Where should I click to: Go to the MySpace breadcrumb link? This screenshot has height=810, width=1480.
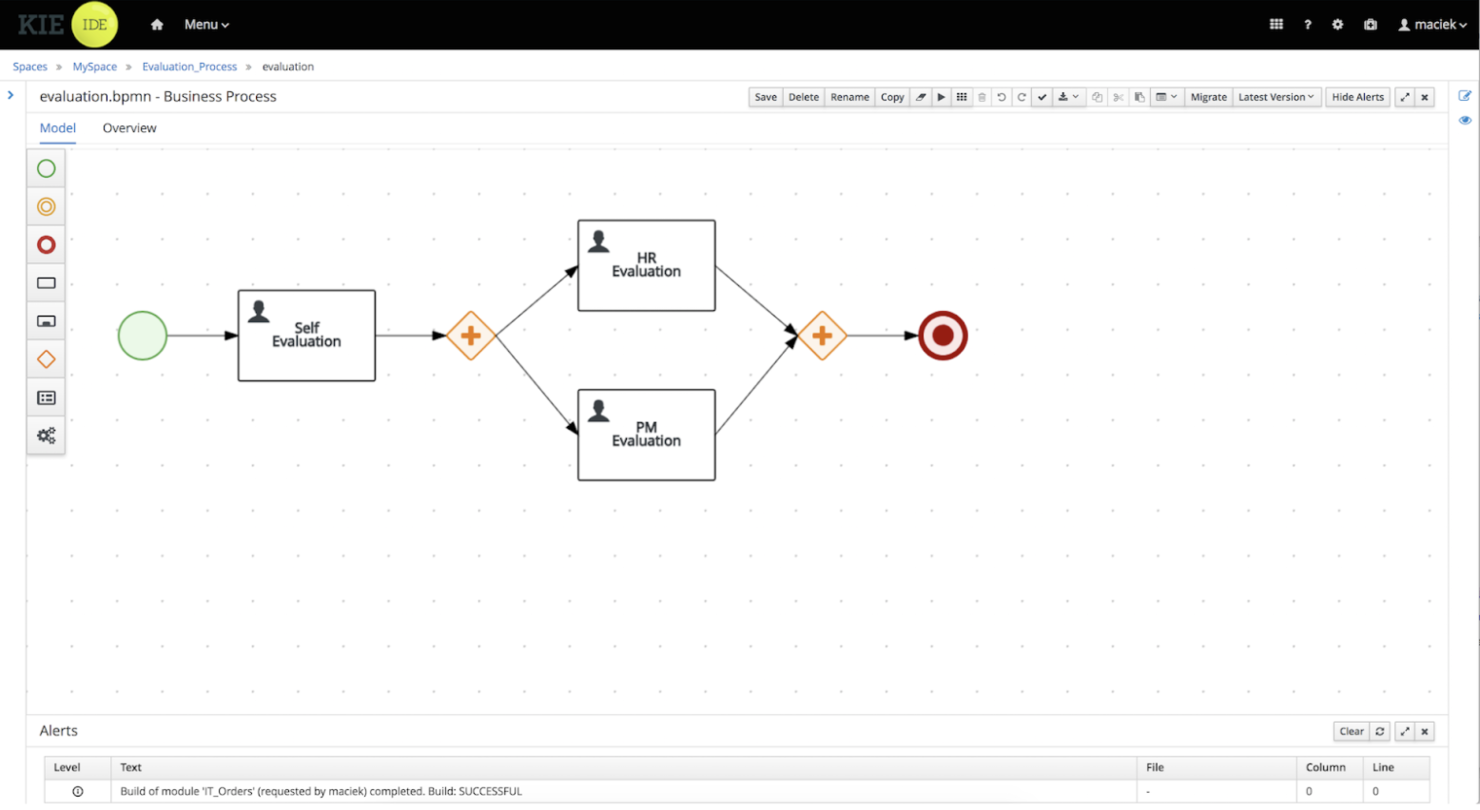tap(95, 67)
